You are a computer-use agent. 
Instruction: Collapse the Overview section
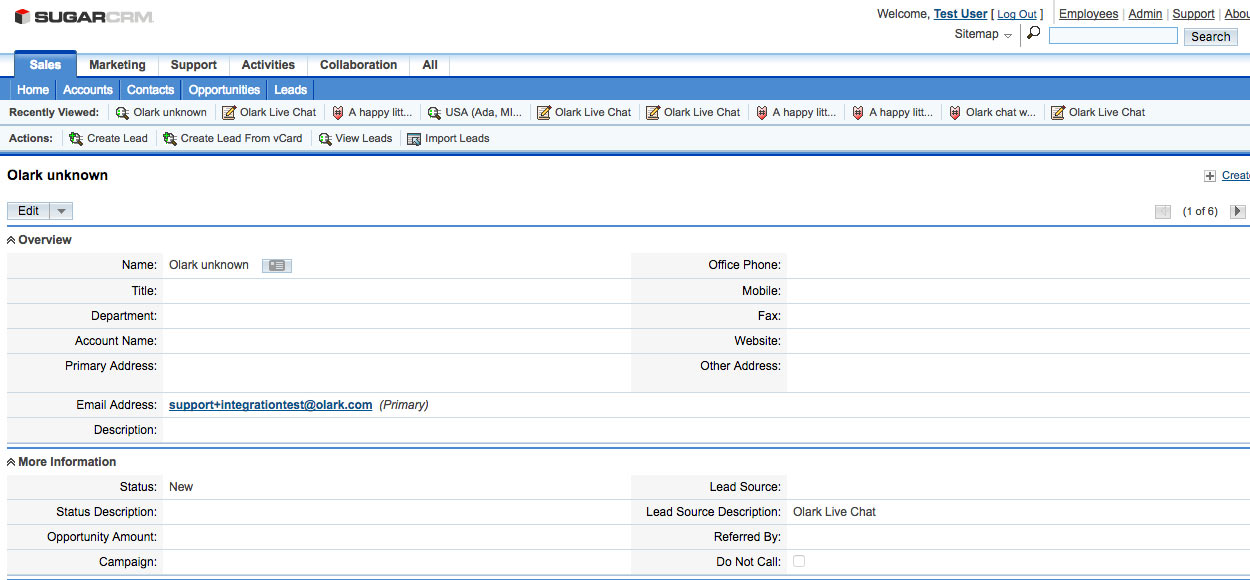coord(12,240)
